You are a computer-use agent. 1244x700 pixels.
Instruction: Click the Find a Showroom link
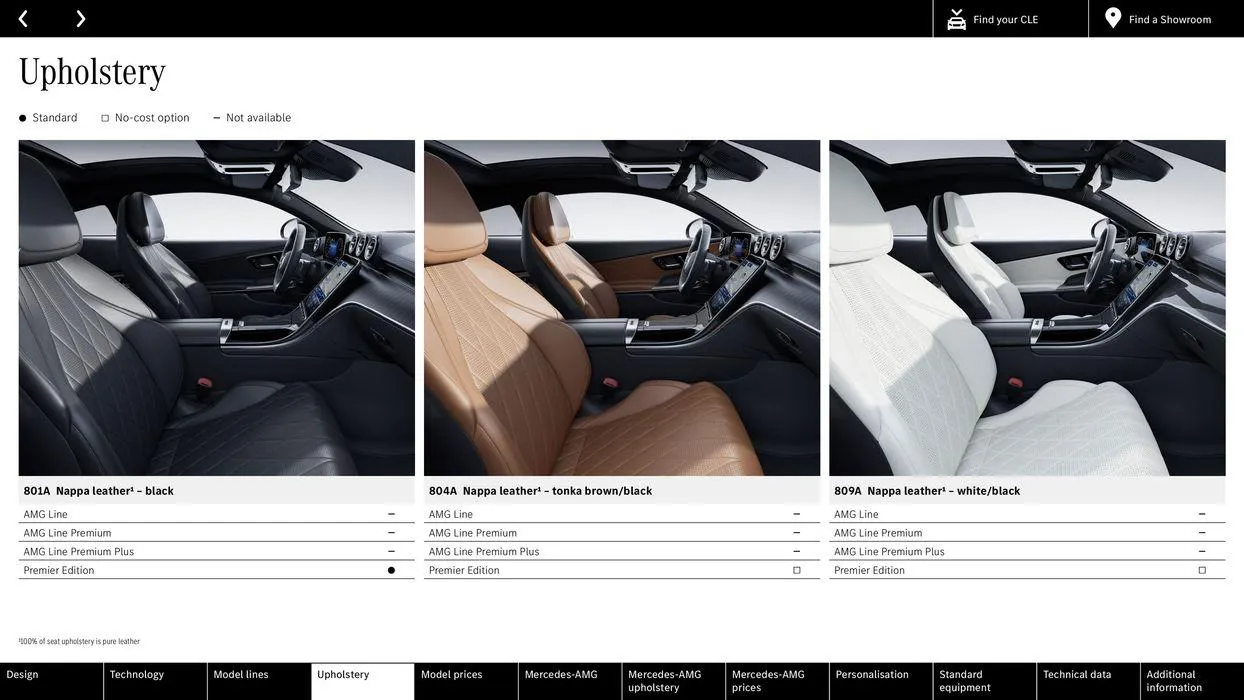1170,19
